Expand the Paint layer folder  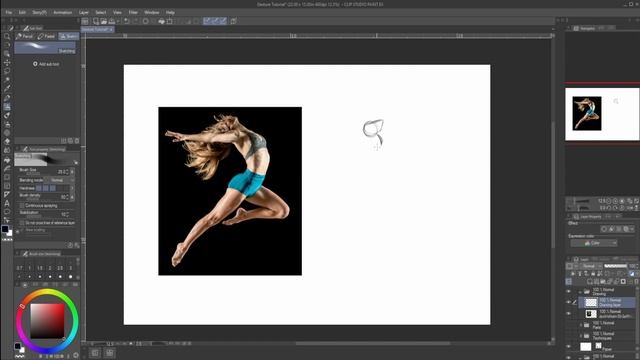pyautogui.click(x=581, y=325)
